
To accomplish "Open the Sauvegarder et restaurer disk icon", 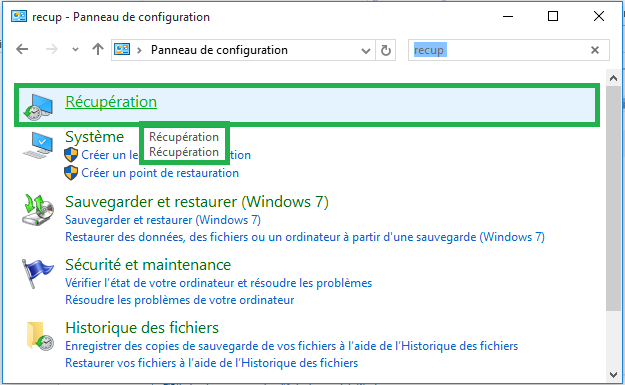I will coord(38,210).
